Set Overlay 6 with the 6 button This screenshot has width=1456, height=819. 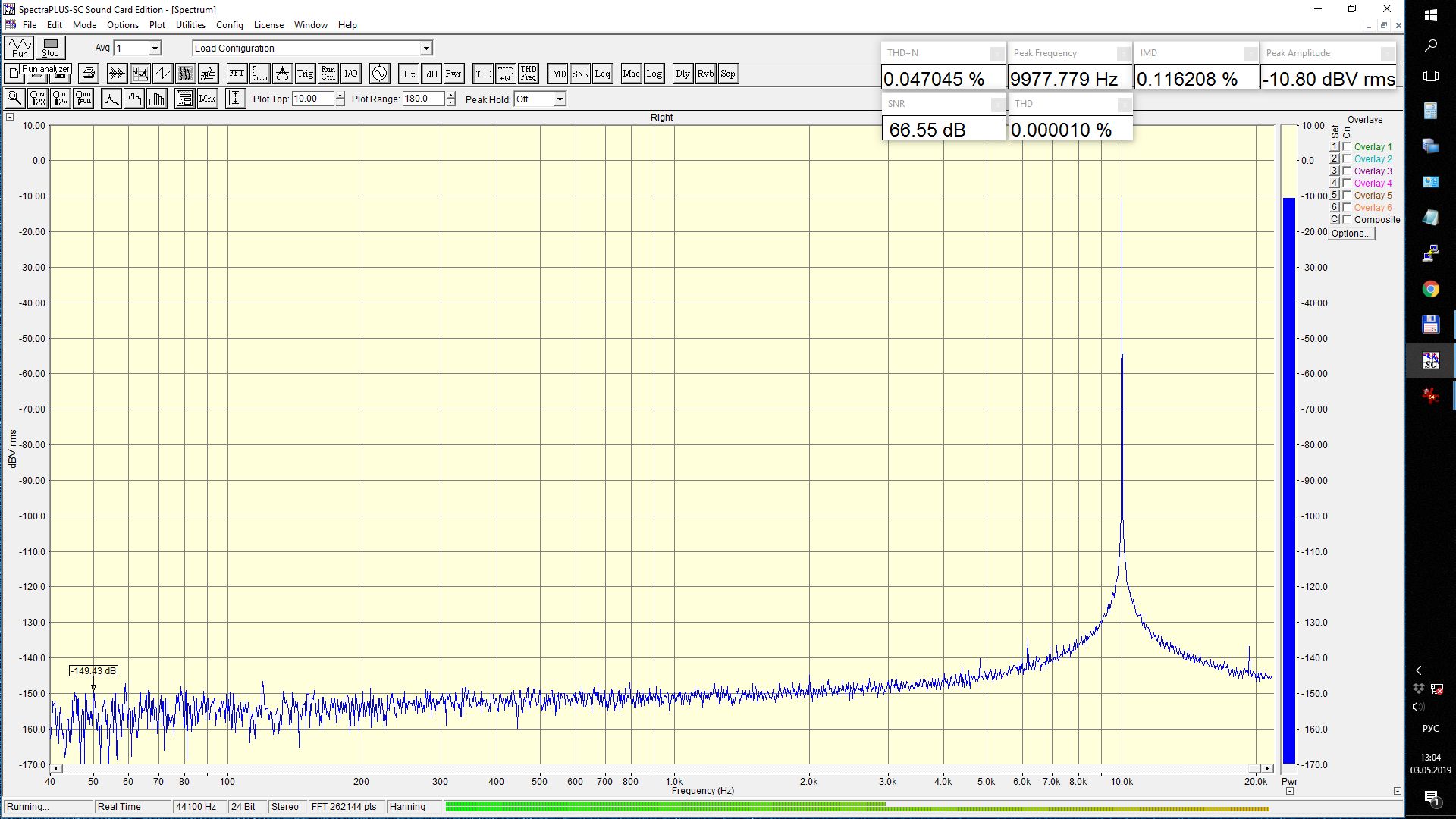point(1335,207)
